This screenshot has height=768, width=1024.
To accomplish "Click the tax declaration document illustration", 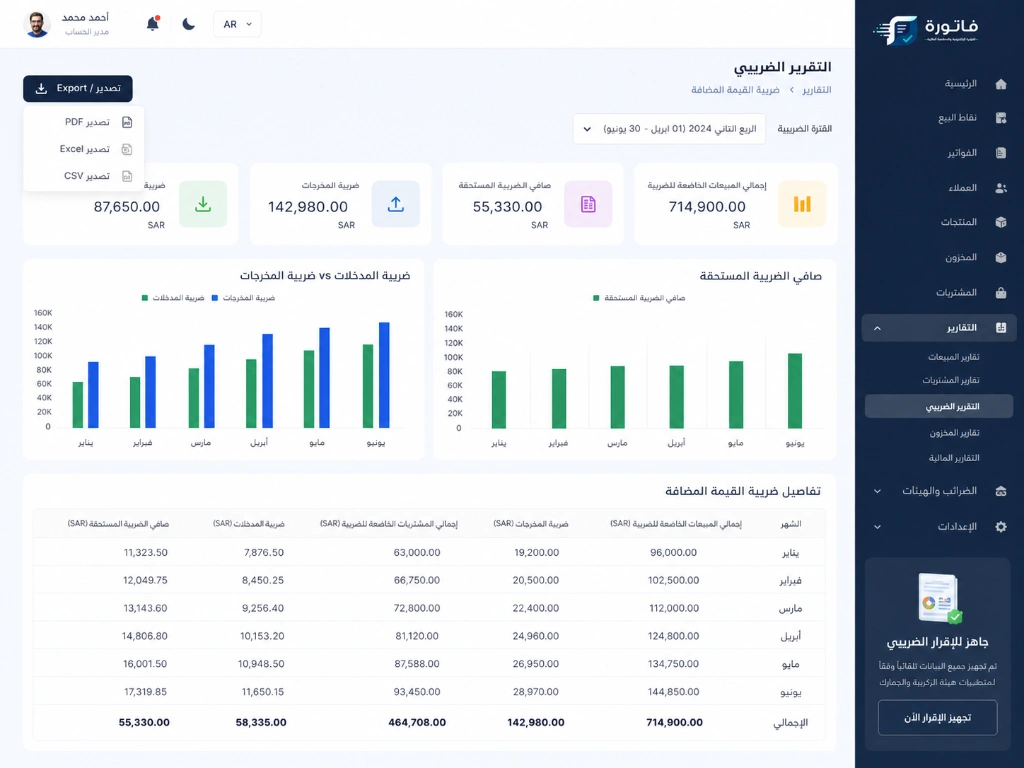I will point(938,599).
